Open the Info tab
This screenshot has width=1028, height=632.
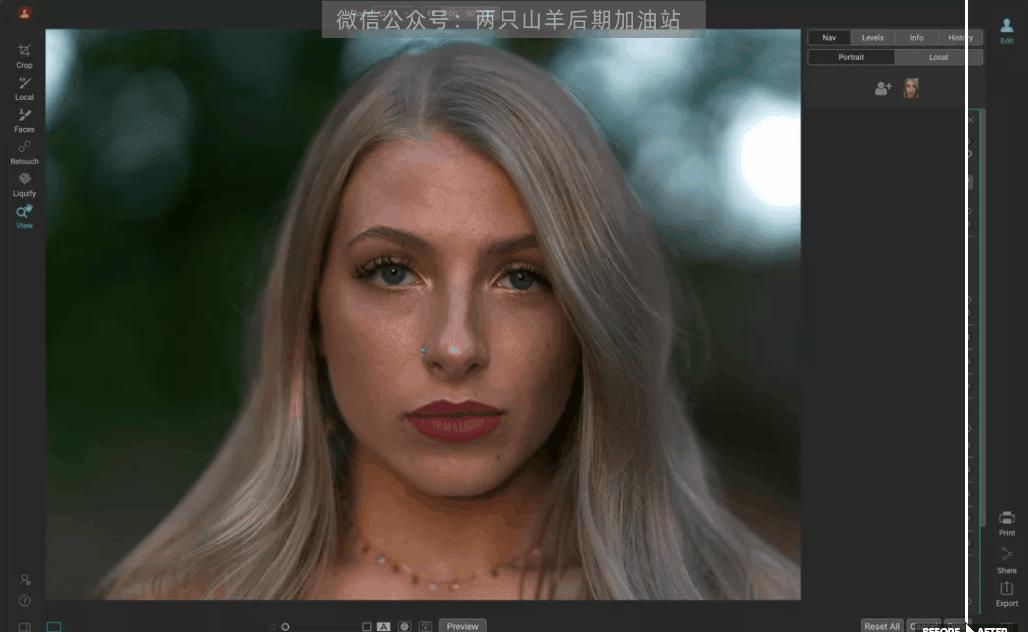(x=917, y=38)
